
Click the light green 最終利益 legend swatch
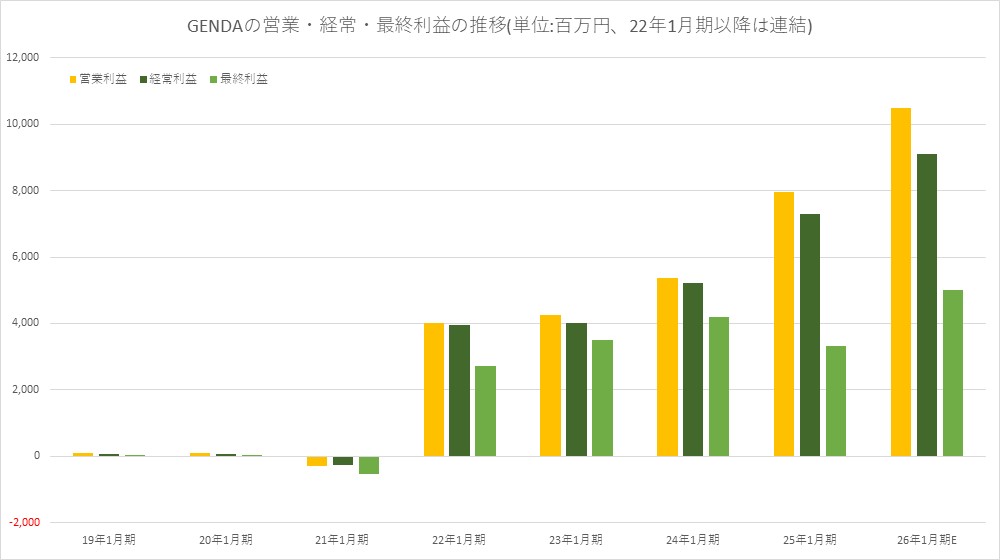pyautogui.click(x=214, y=80)
